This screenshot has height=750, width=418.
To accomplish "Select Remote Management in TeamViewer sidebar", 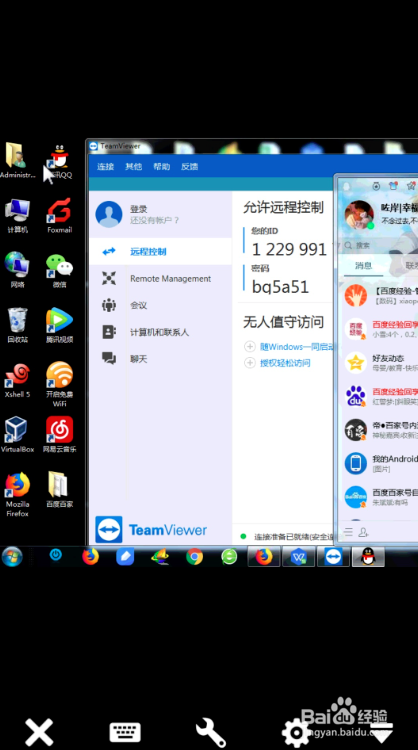I will pyautogui.click(x=160, y=278).
